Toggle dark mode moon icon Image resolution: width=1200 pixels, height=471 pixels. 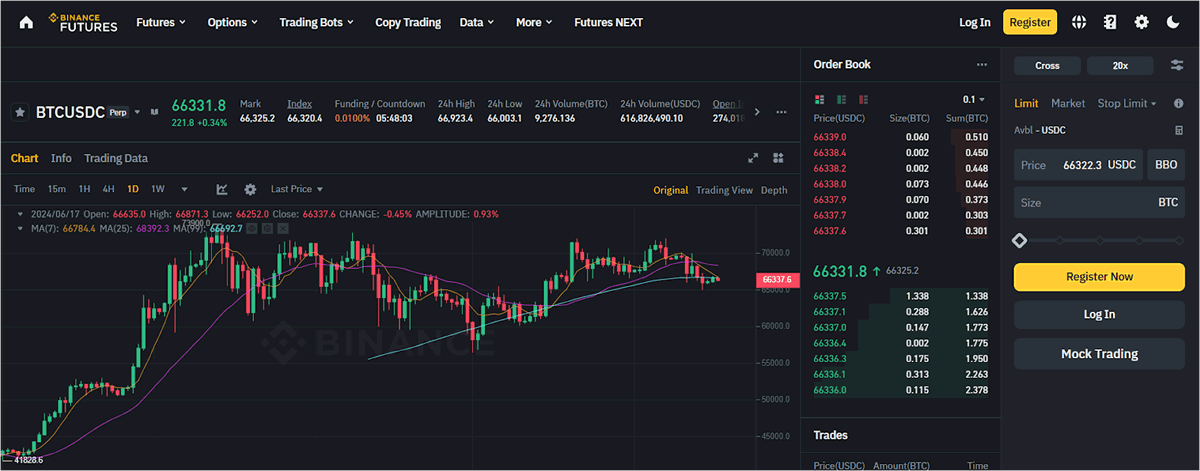(1173, 22)
